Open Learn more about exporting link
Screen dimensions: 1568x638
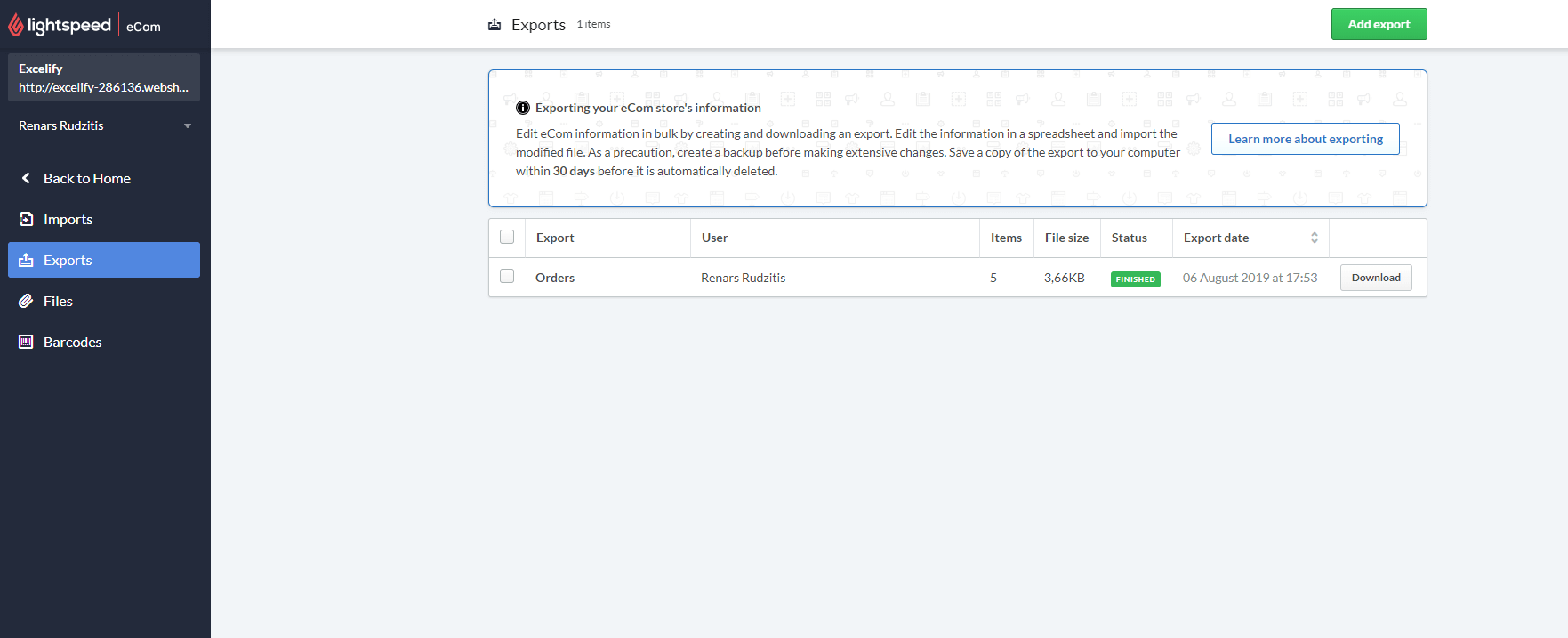tap(1305, 139)
